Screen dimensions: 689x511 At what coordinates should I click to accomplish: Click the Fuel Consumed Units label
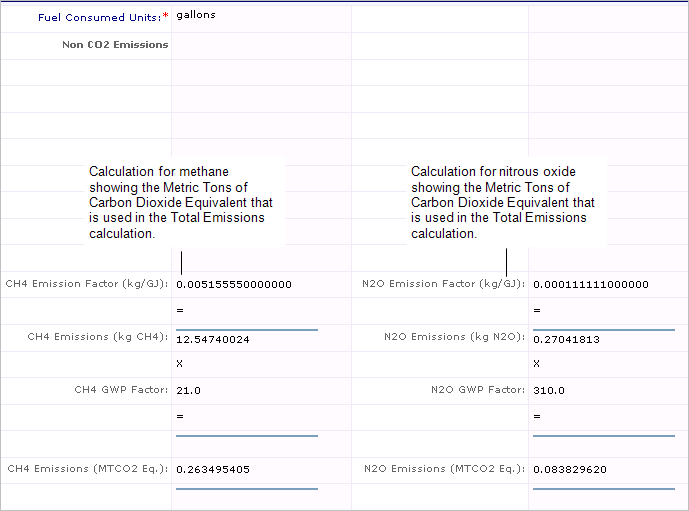[x=100, y=17]
